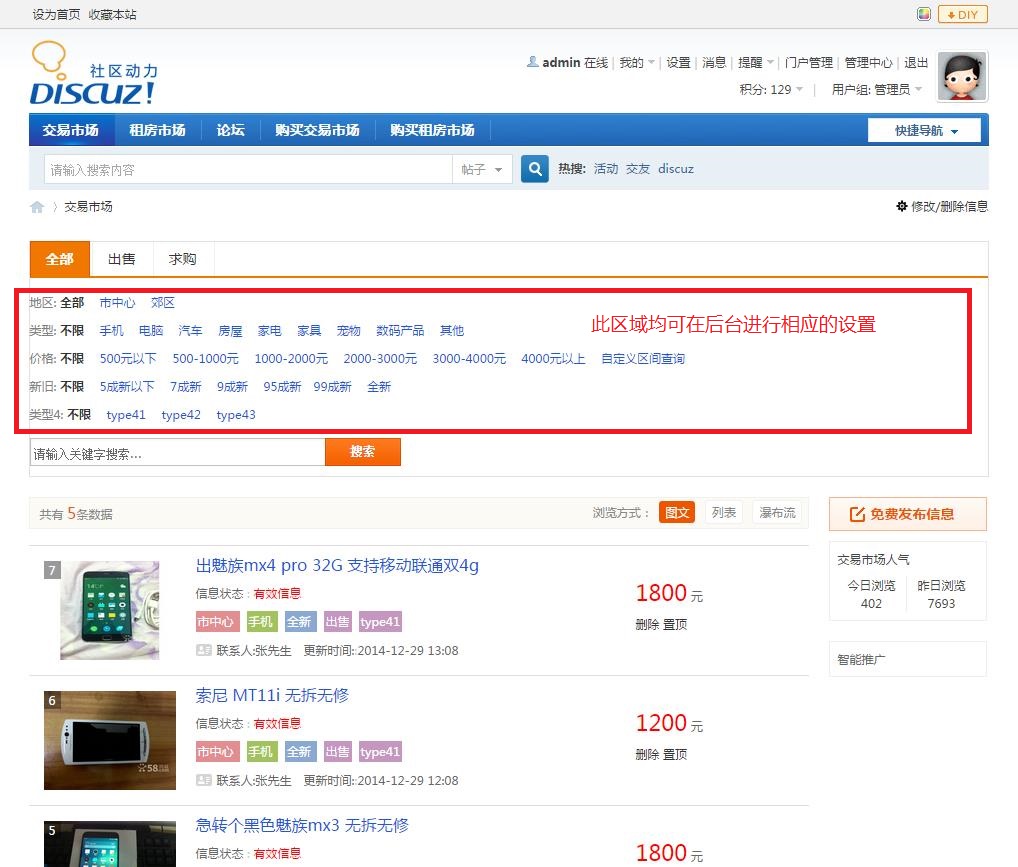Click the magnifier search button
1018x867 pixels.
coord(534,169)
